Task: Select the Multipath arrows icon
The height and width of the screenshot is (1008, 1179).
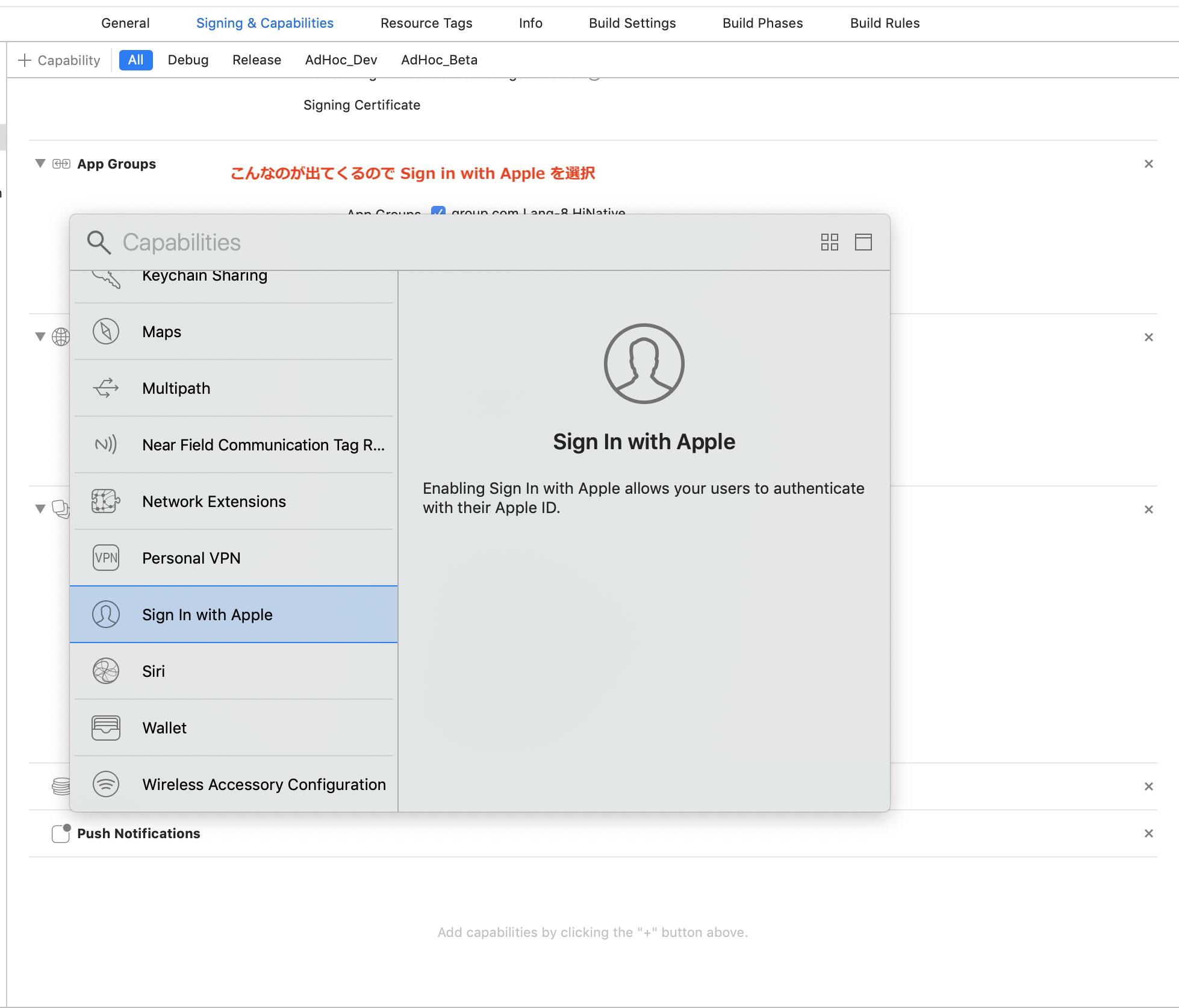Action: tap(106, 388)
